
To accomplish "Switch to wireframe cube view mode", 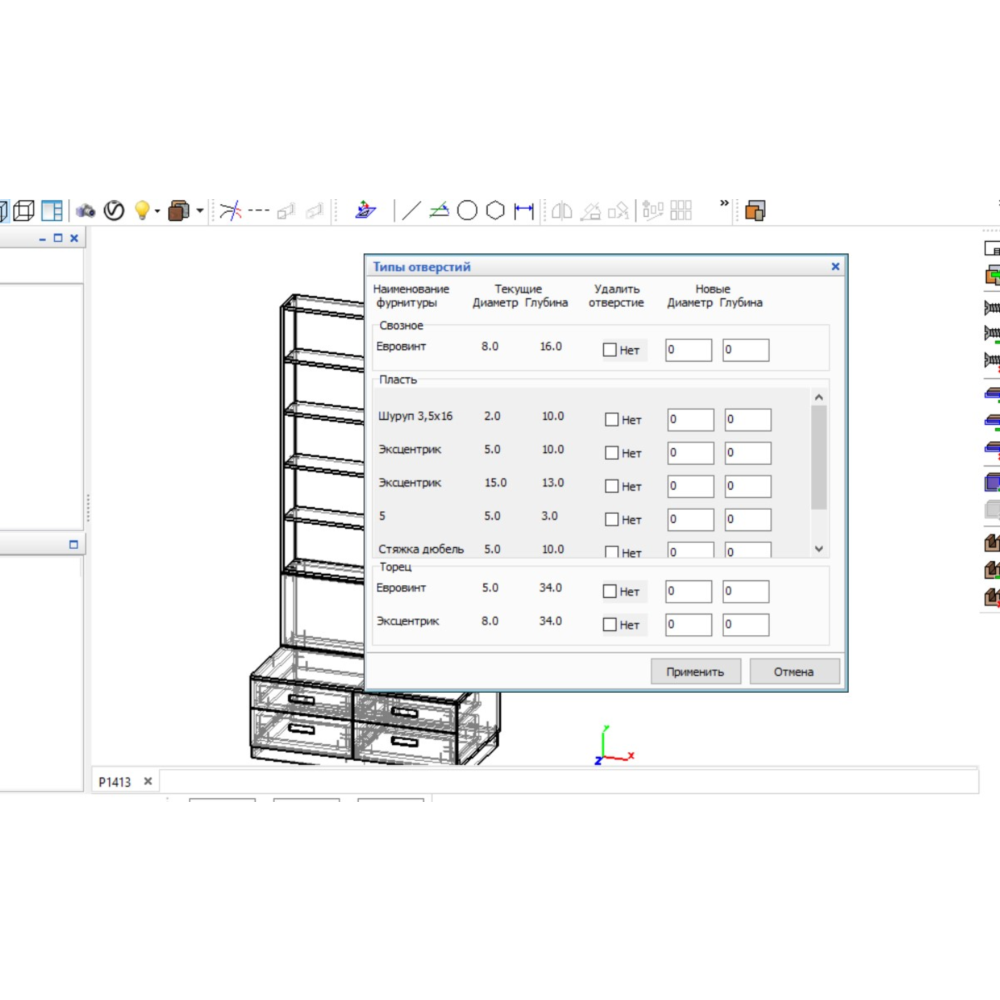I will (23, 211).
